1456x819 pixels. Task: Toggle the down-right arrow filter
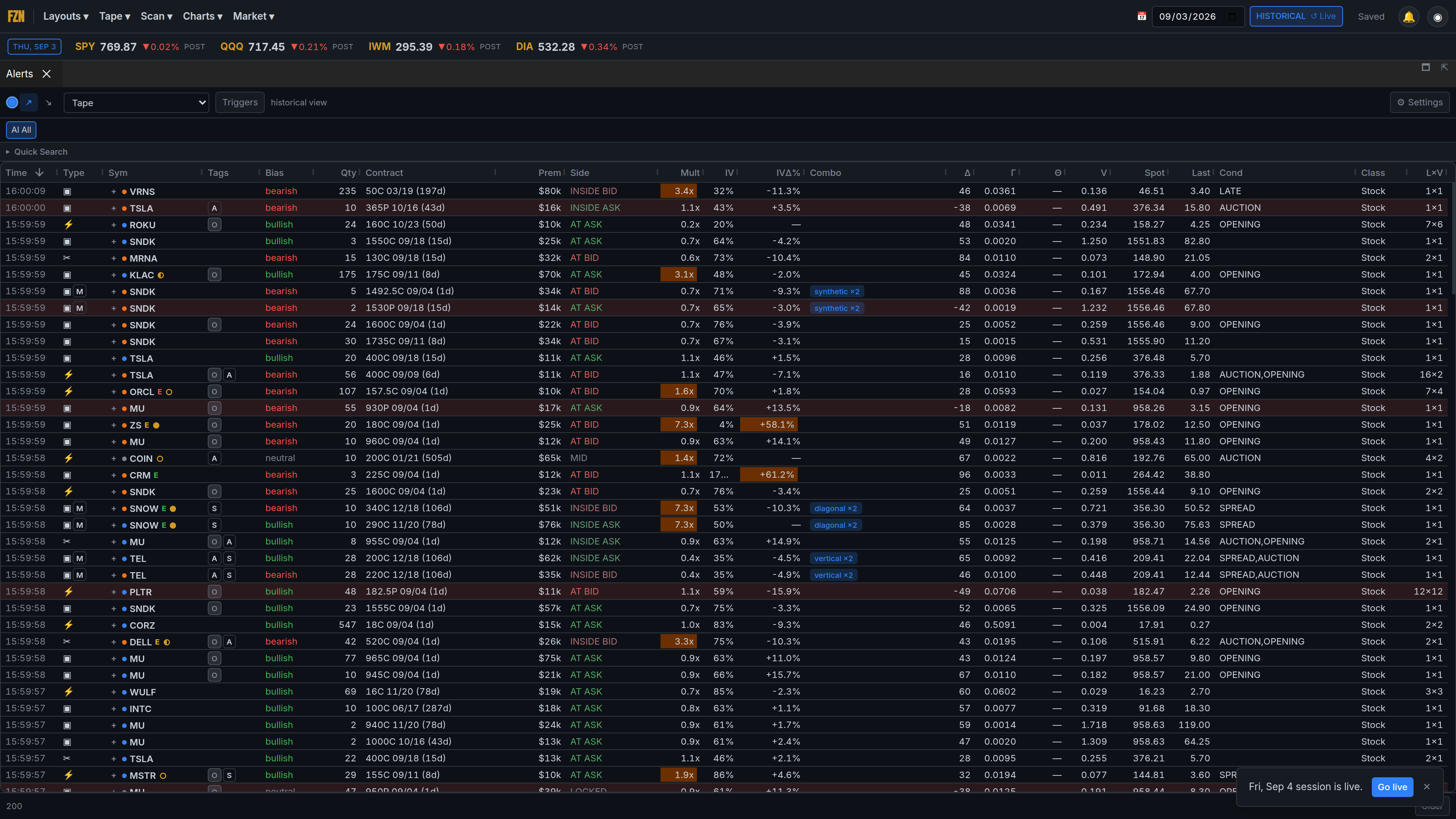tap(49, 102)
